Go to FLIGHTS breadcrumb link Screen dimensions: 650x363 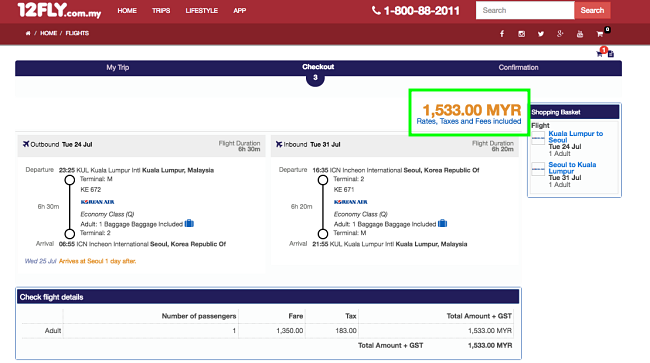tap(77, 33)
